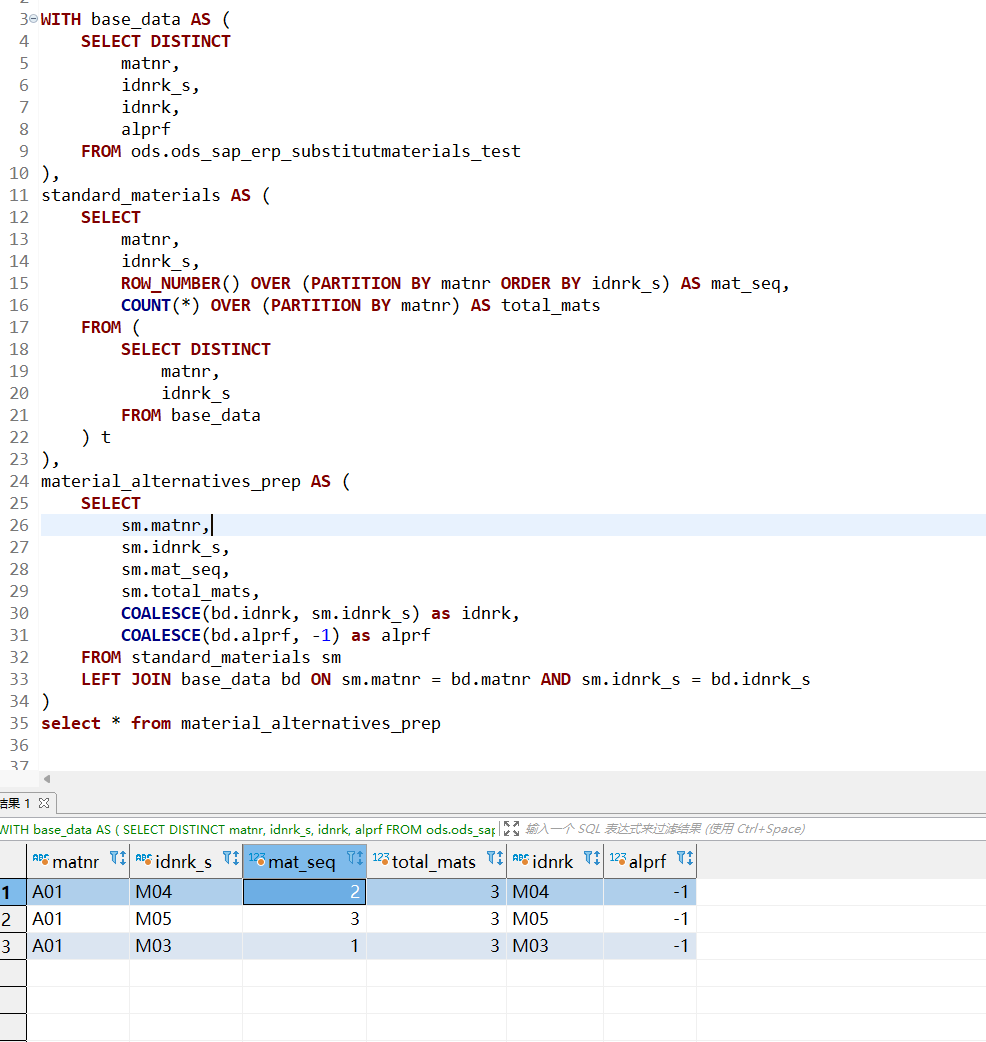The height and width of the screenshot is (1042, 986).
Task: Open the total_mats column filter/sort icon
Action: click(x=494, y=859)
